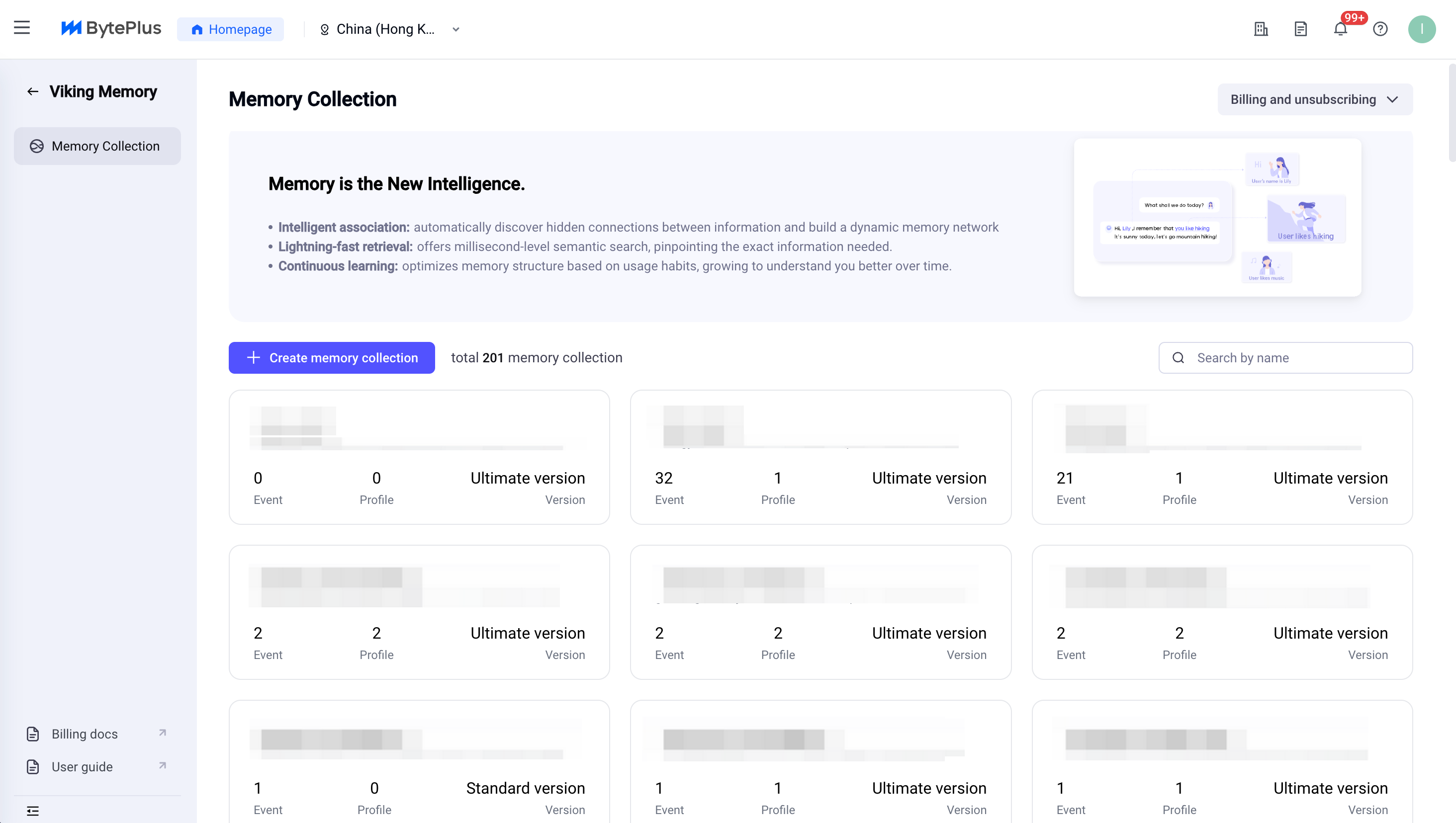Open the hamburger main menu
The image size is (1456, 823).
pyautogui.click(x=21, y=28)
